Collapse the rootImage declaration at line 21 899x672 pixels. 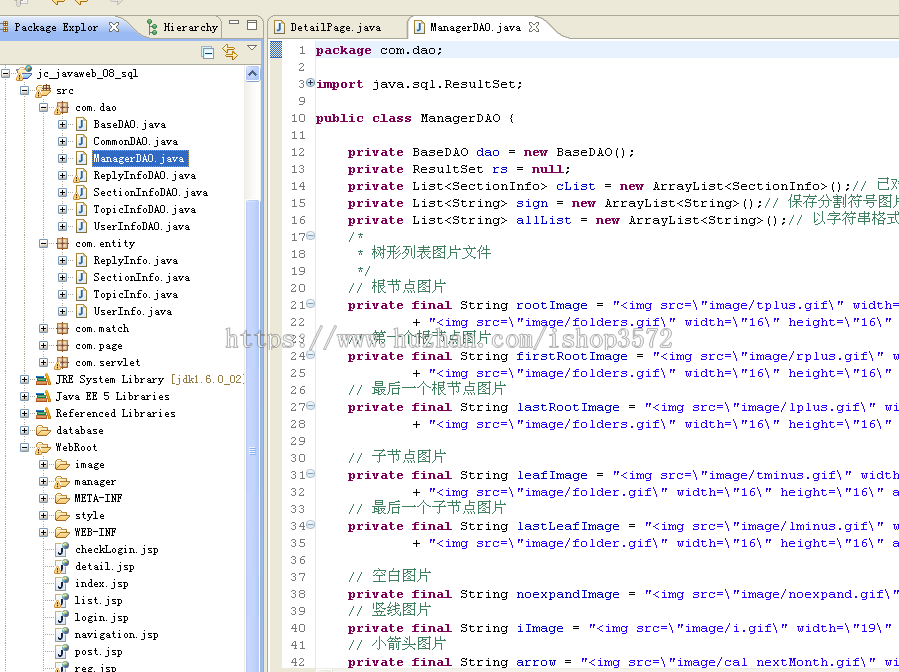point(310,304)
